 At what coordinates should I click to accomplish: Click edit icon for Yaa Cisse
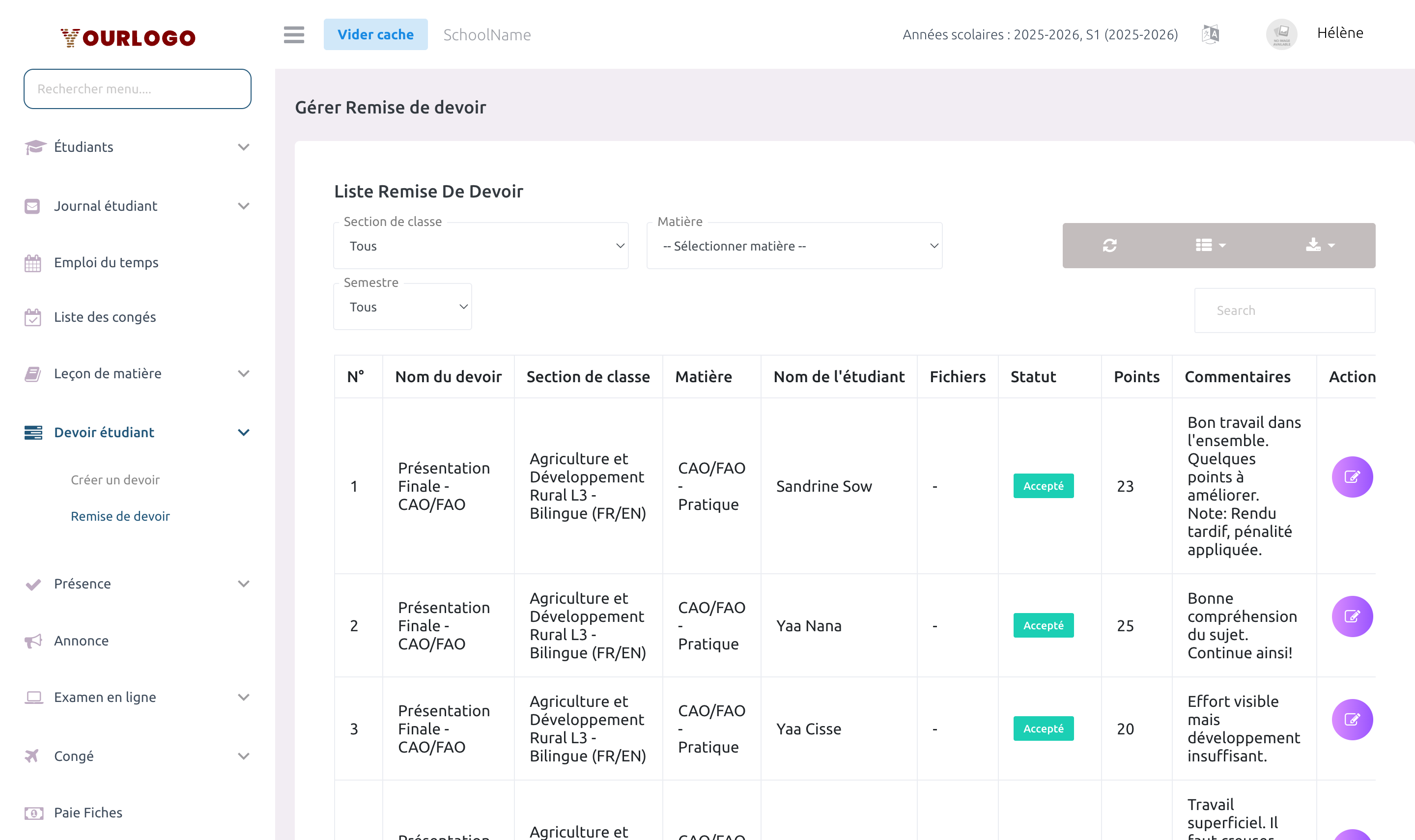click(x=1352, y=720)
